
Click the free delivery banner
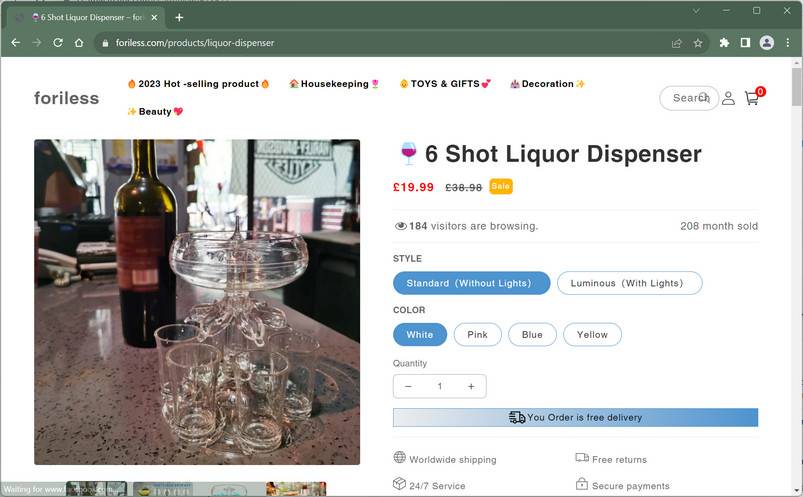(x=575, y=418)
